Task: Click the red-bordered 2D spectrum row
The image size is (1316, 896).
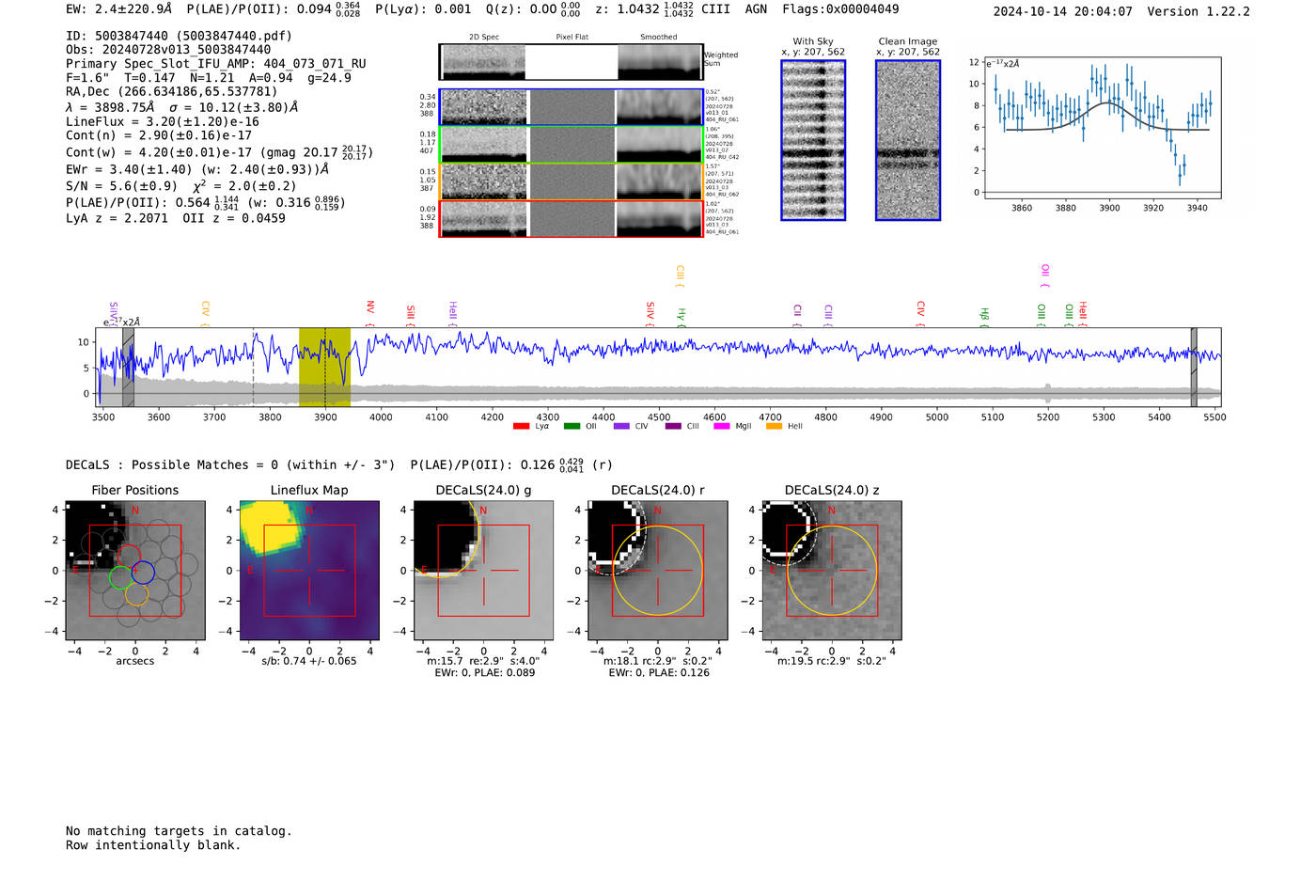Action: point(572,218)
